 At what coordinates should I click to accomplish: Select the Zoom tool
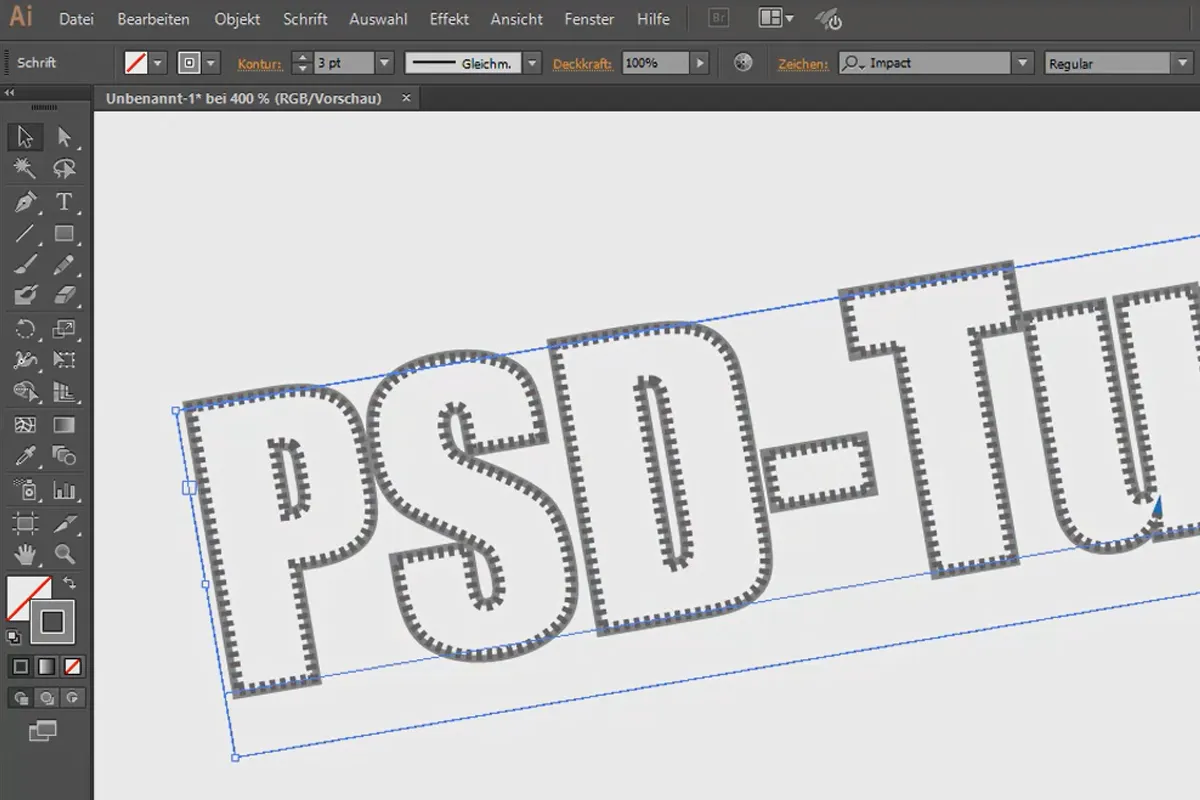[64, 553]
